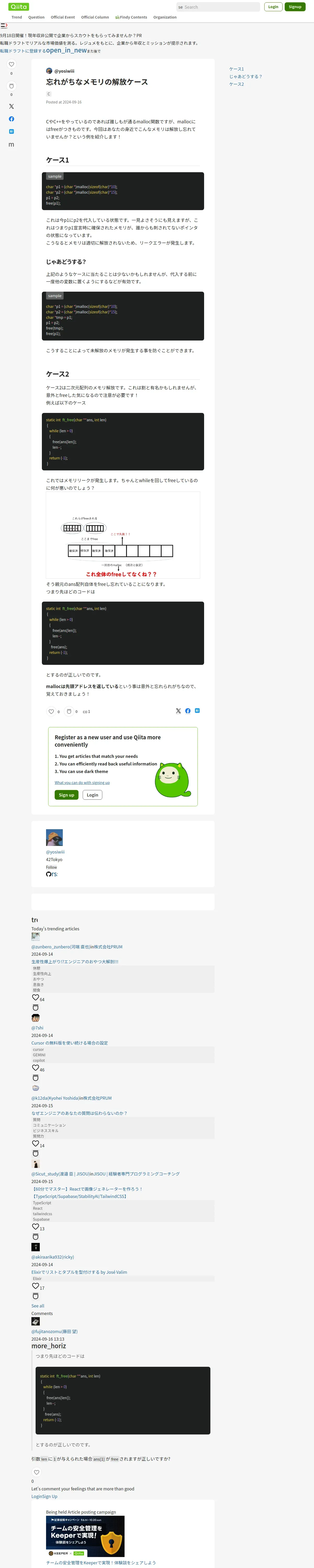Share on X from left sidebar
The height and width of the screenshot is (1568, 314).
[x=11, y=107]
